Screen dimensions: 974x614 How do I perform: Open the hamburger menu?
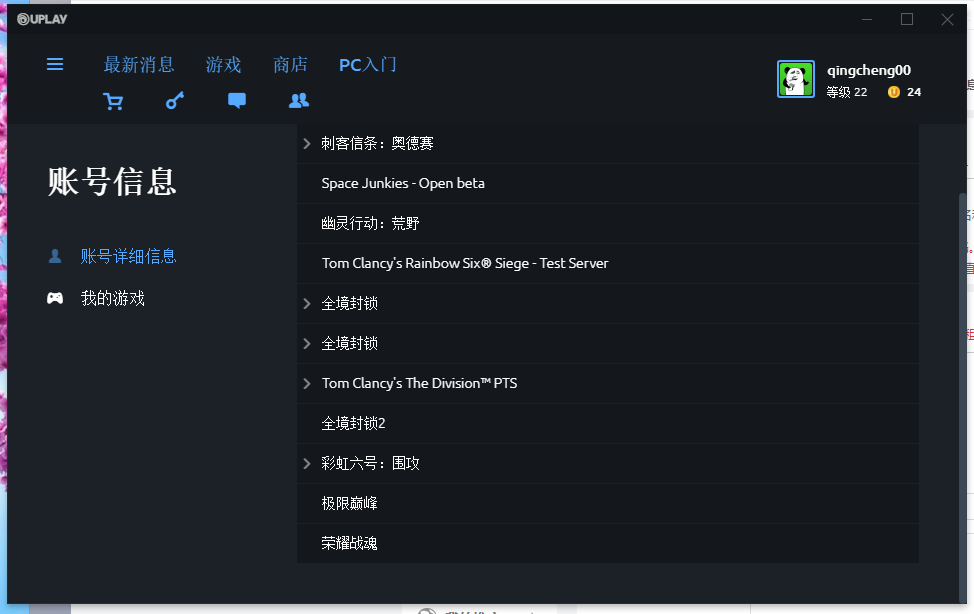[55, 64]
